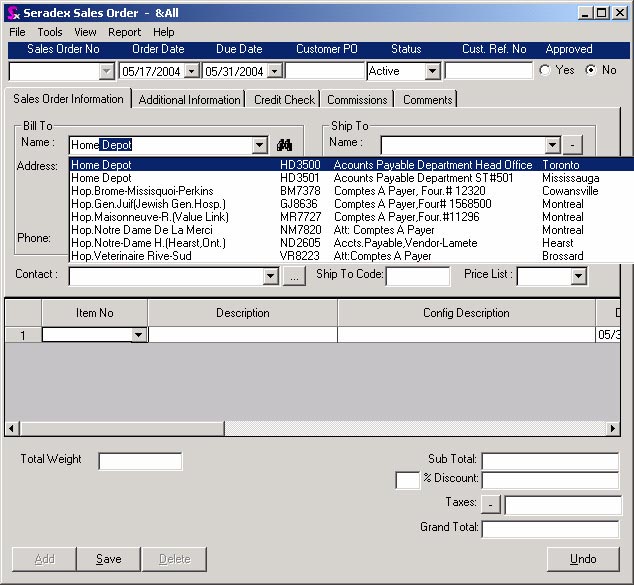Open the Report menu
634x585 pixels.
coord(125,32)
